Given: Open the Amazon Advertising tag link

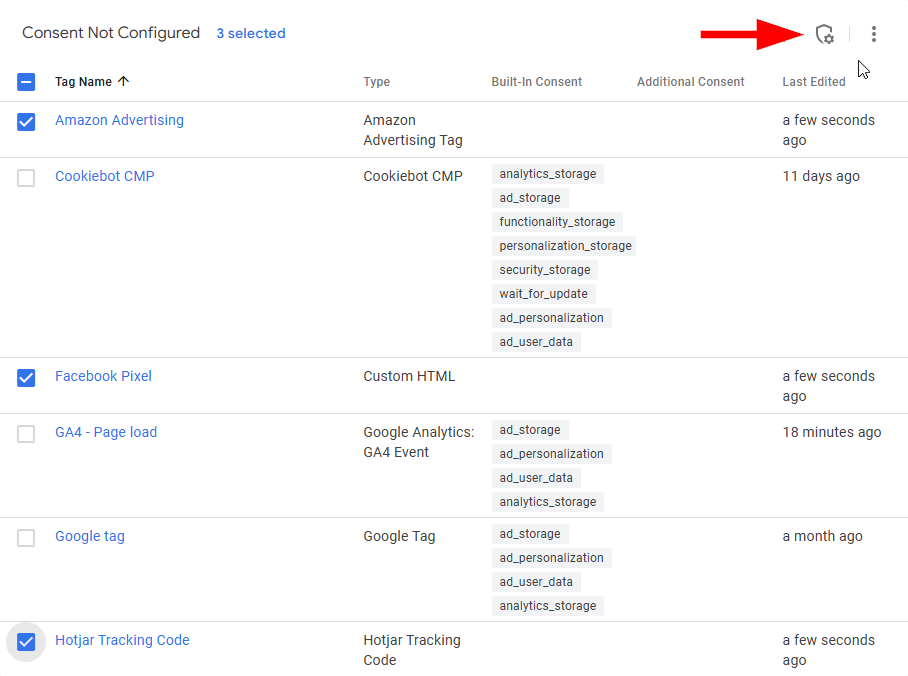Looking at the screenshot, I should tap(119, 120).
